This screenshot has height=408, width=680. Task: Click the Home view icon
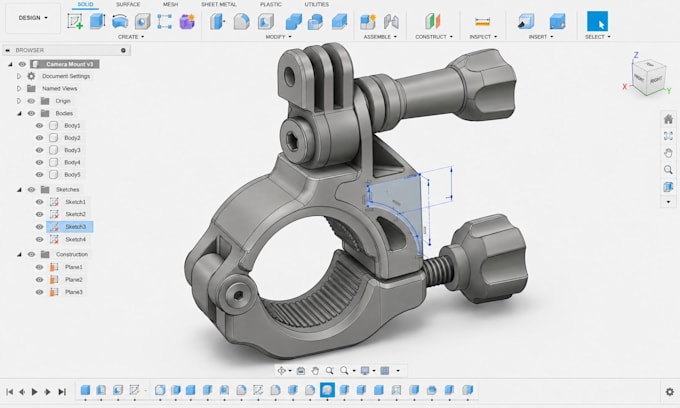click(x=668, y=119)
